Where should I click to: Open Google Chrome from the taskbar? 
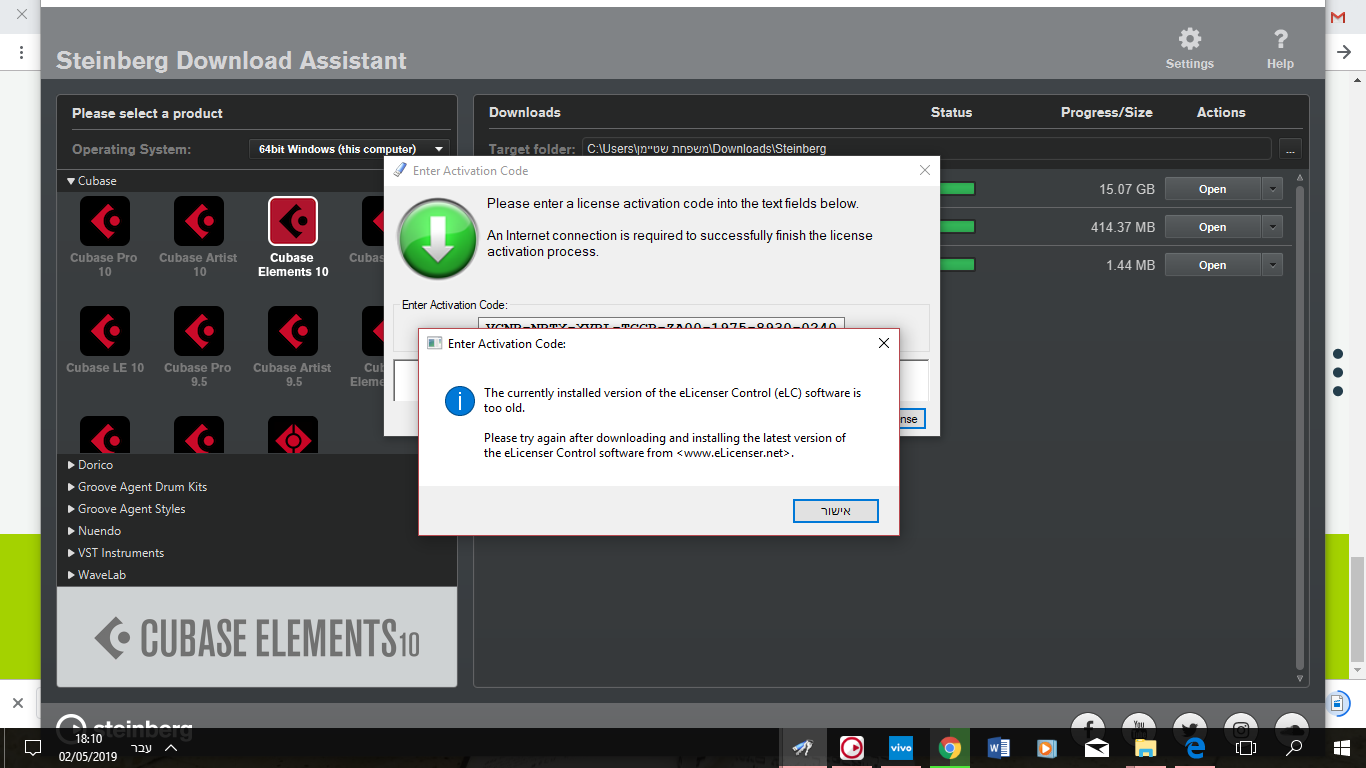tap(950, 748)
